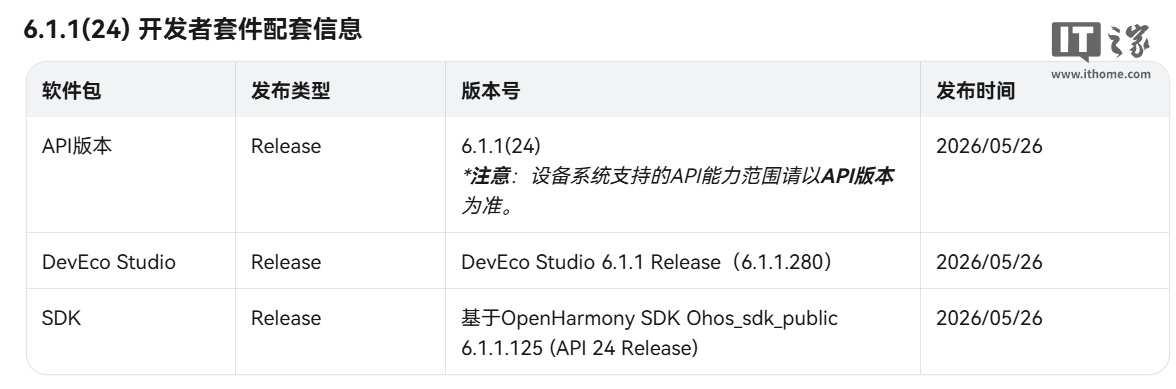Click the Release type in DevEco Studio row
The height and width of the screenshot is (389, 1176).
[286, 262]
